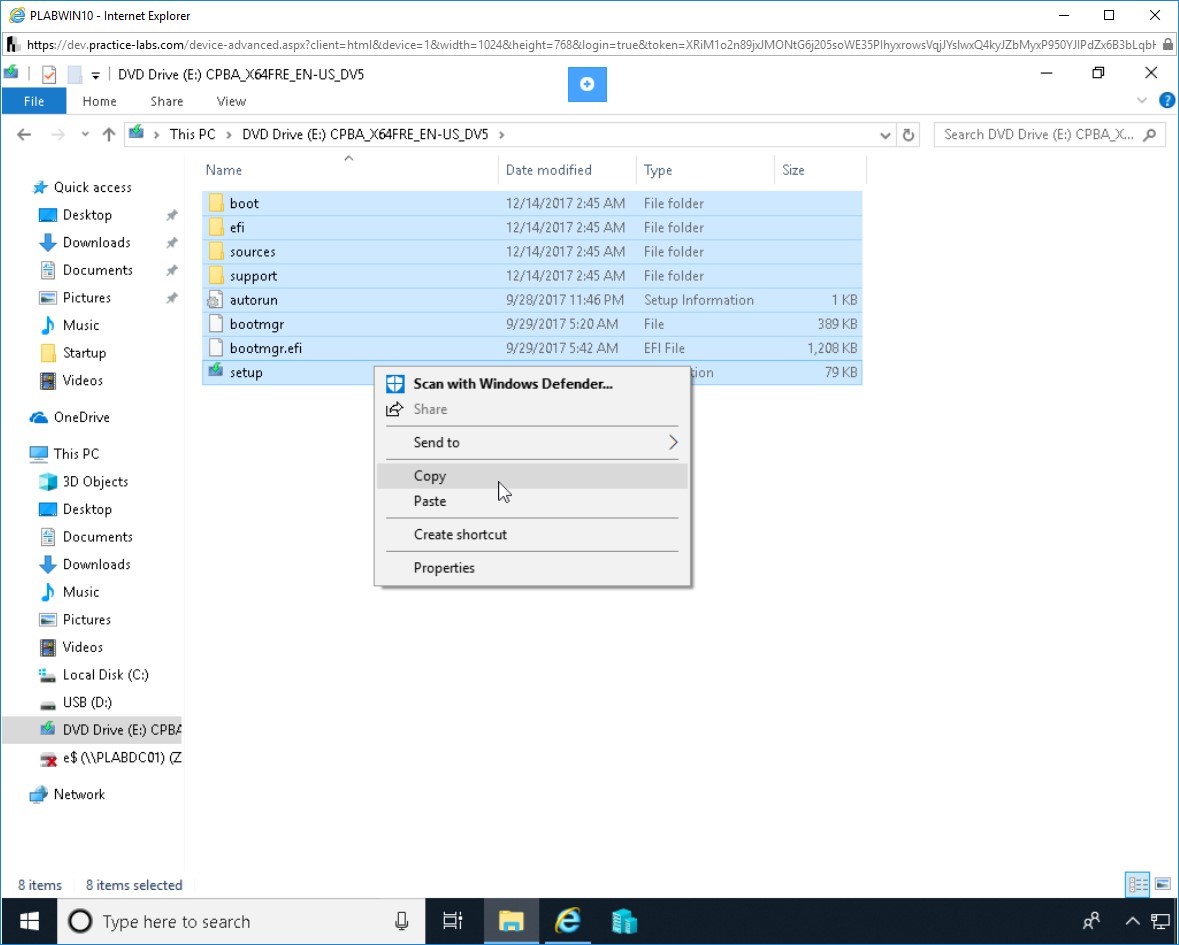
Task: Click This PC in the address breadcrumb
Action: pos(192,135)
